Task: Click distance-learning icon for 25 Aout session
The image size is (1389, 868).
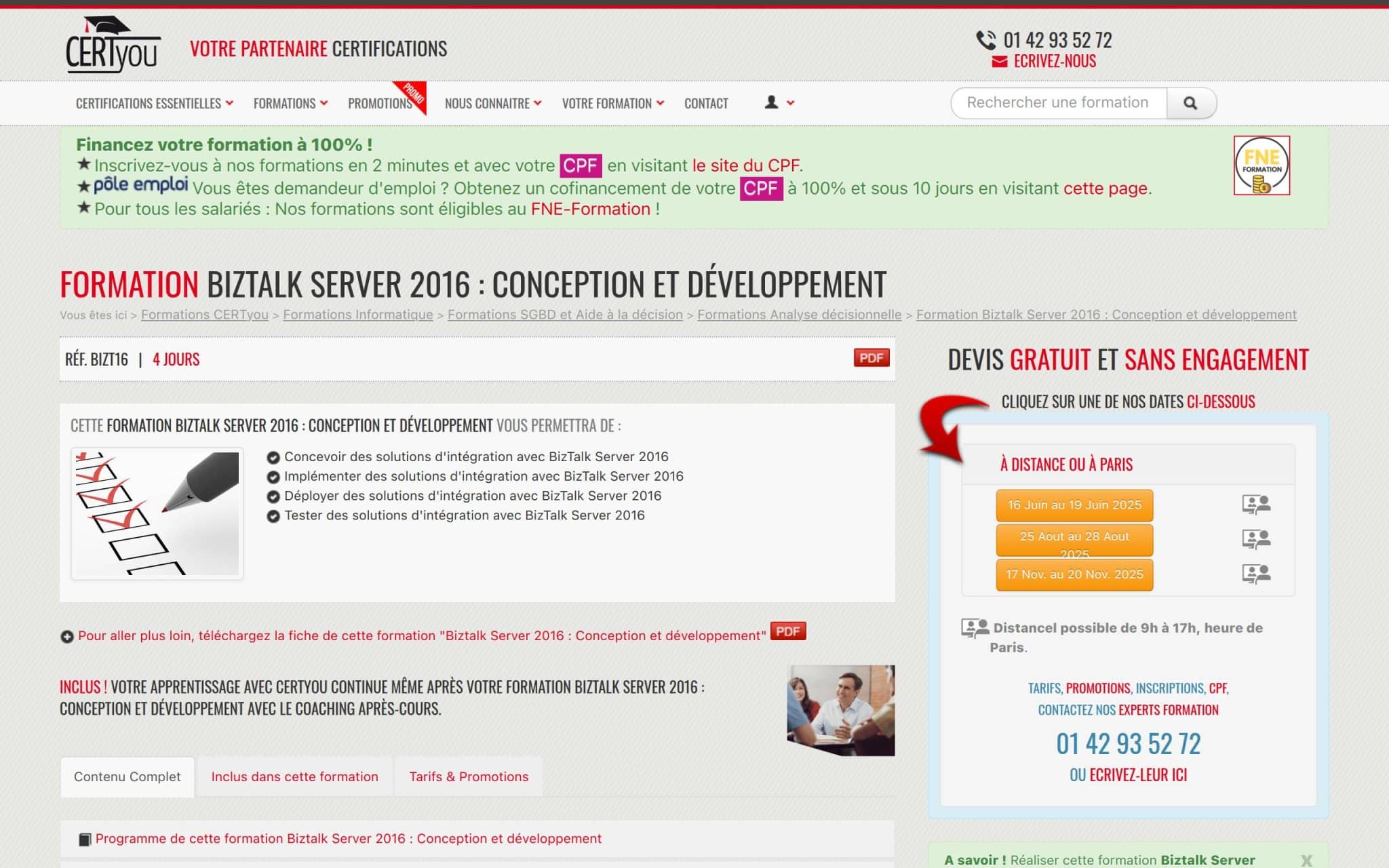Action: point(1256,540)
